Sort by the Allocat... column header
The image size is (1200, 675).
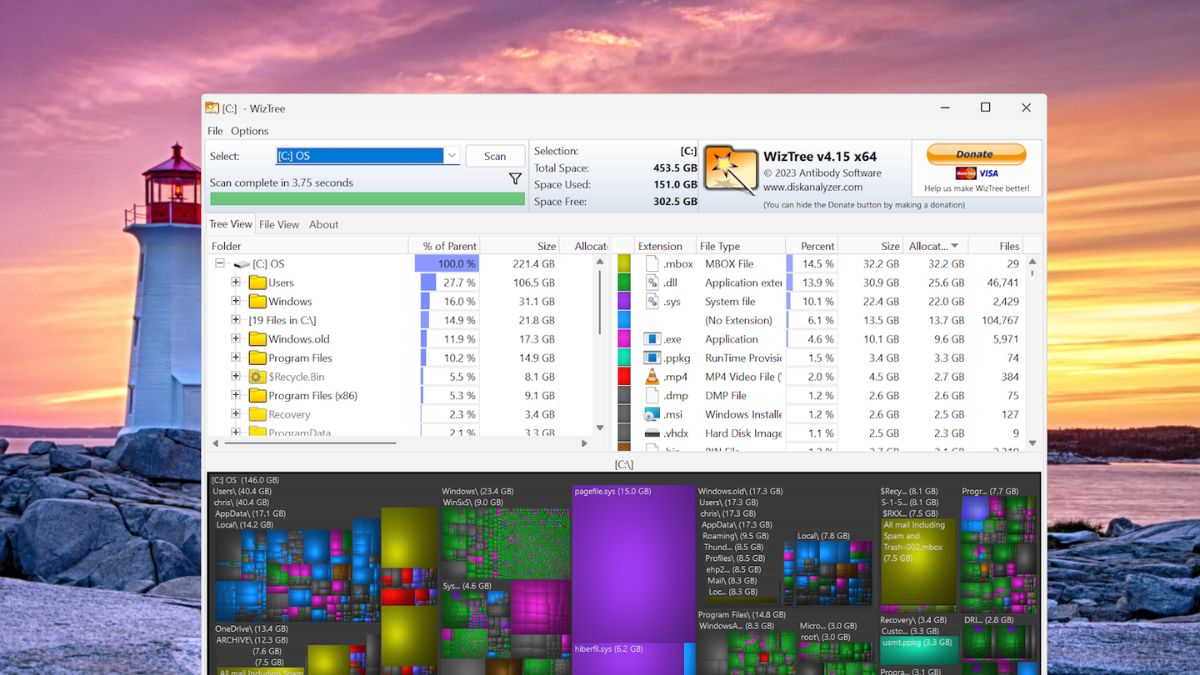[x=934, y=246]
